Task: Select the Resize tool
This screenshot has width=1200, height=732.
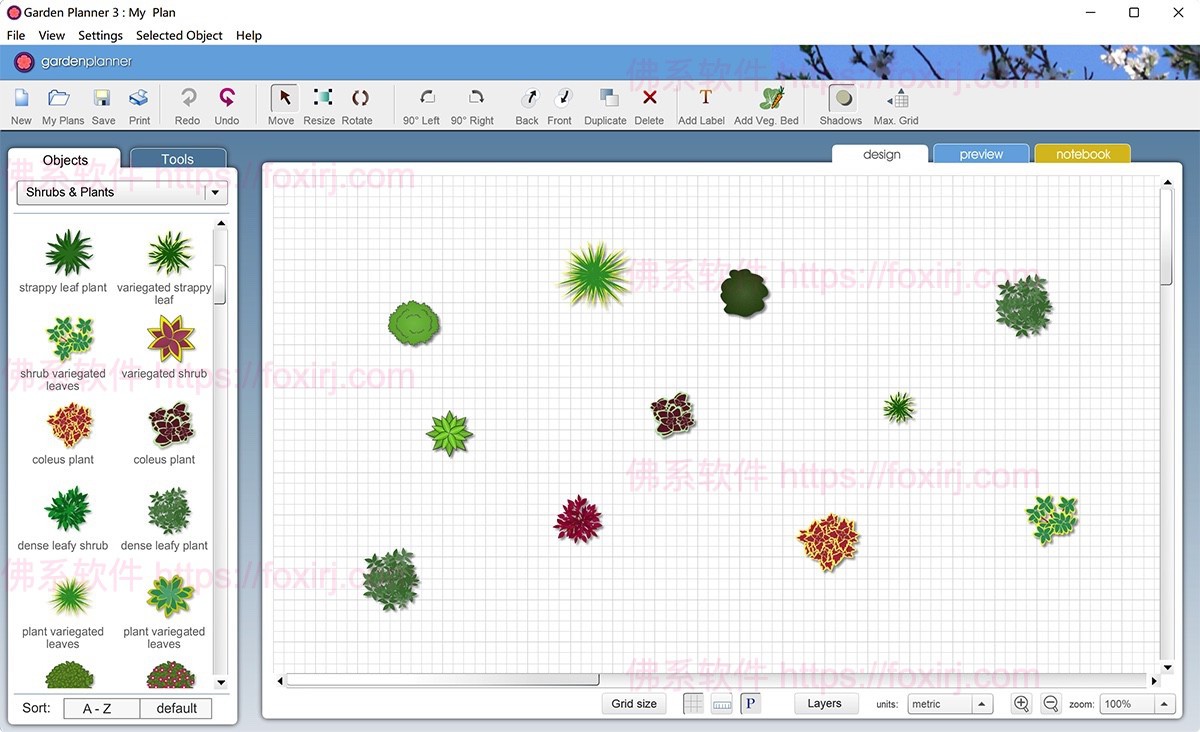Action: pyautogui.click(x=322, y=98)
